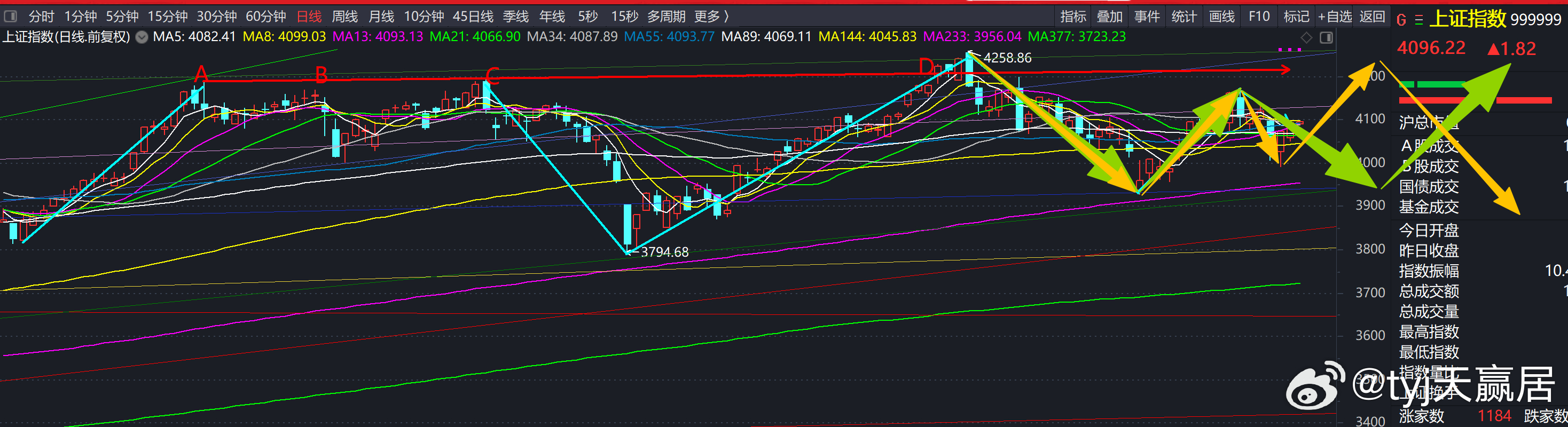The width and height of the screenshot is (1568, 427).
Task: Click the 3794.68 low price label
Action: point(665,252)
